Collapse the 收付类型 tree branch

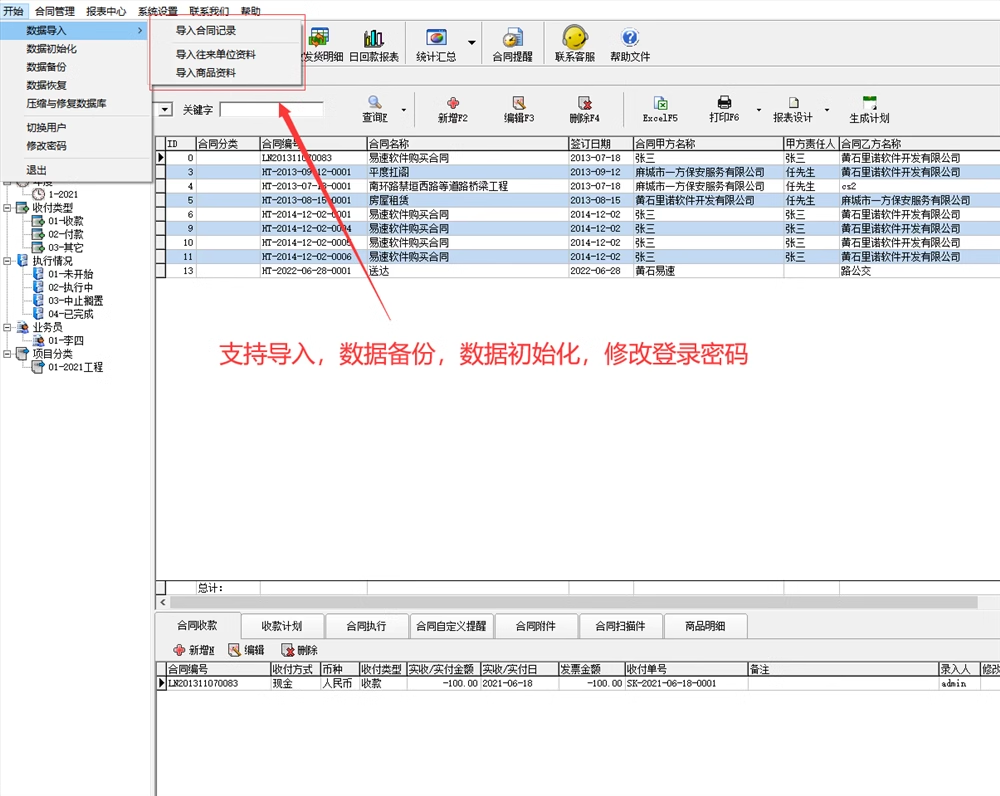[7, 208]
